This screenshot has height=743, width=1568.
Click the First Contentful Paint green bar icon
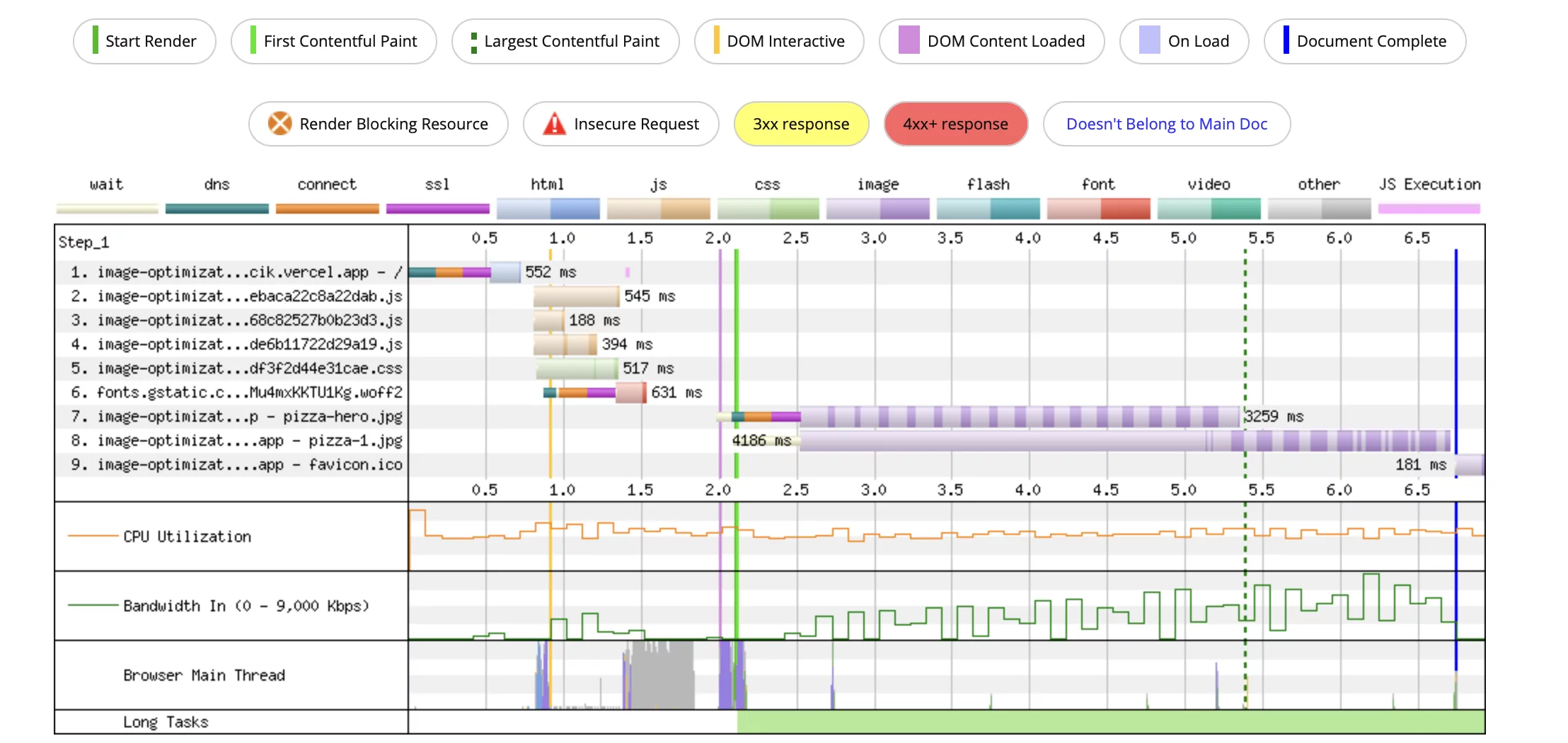(x=252, y=41)
